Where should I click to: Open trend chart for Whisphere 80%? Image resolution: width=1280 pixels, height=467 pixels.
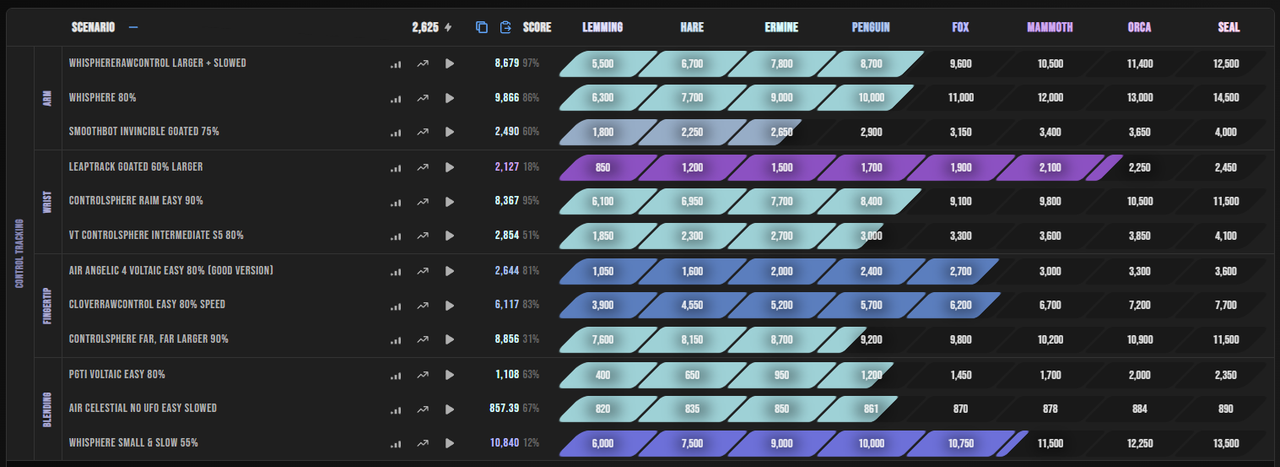[423, 98]
